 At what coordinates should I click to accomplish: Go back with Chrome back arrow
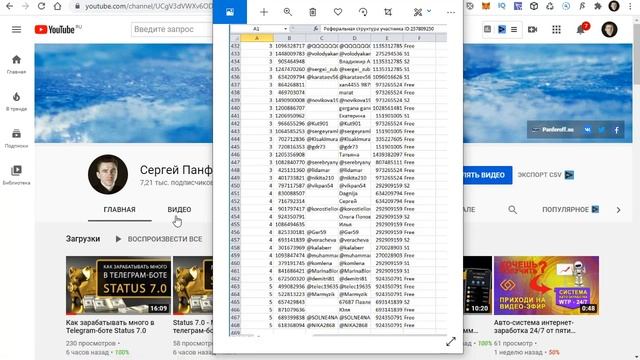coord(9,6)
